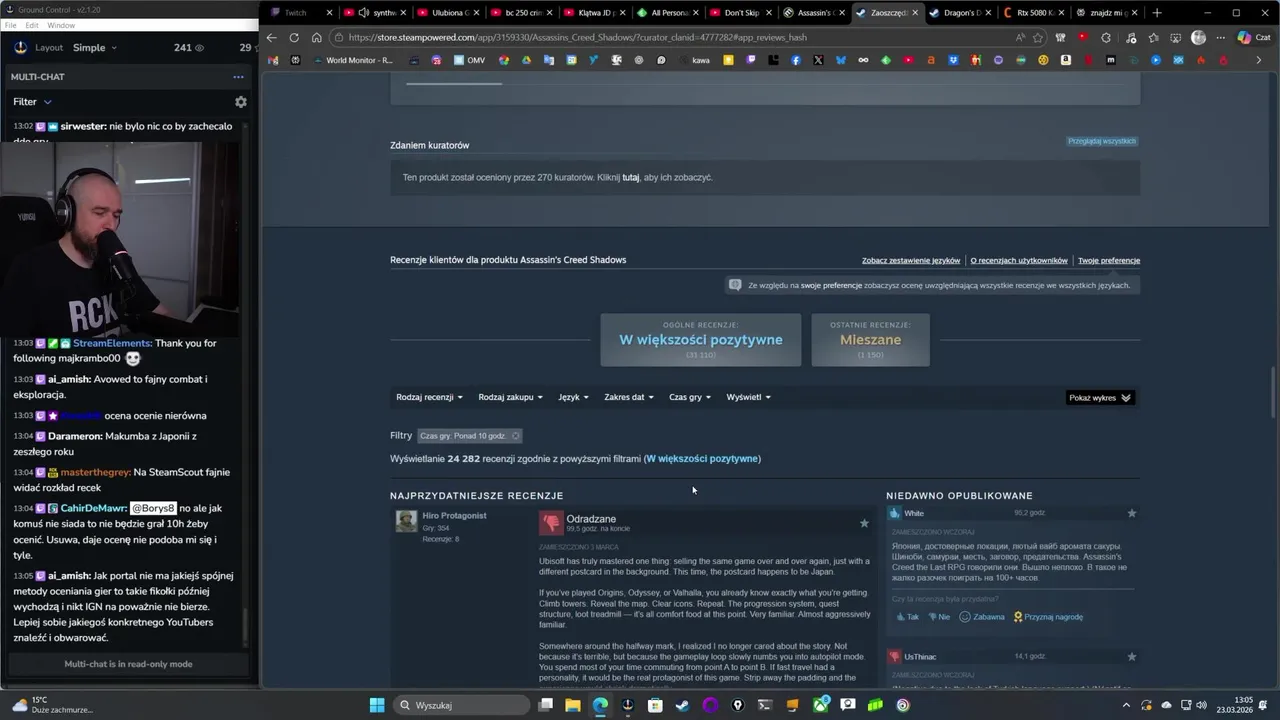Screen dimensions: 1280x720
Task: Click the page vertical scrollbar thumb
Action: (x=1274, y=393)
